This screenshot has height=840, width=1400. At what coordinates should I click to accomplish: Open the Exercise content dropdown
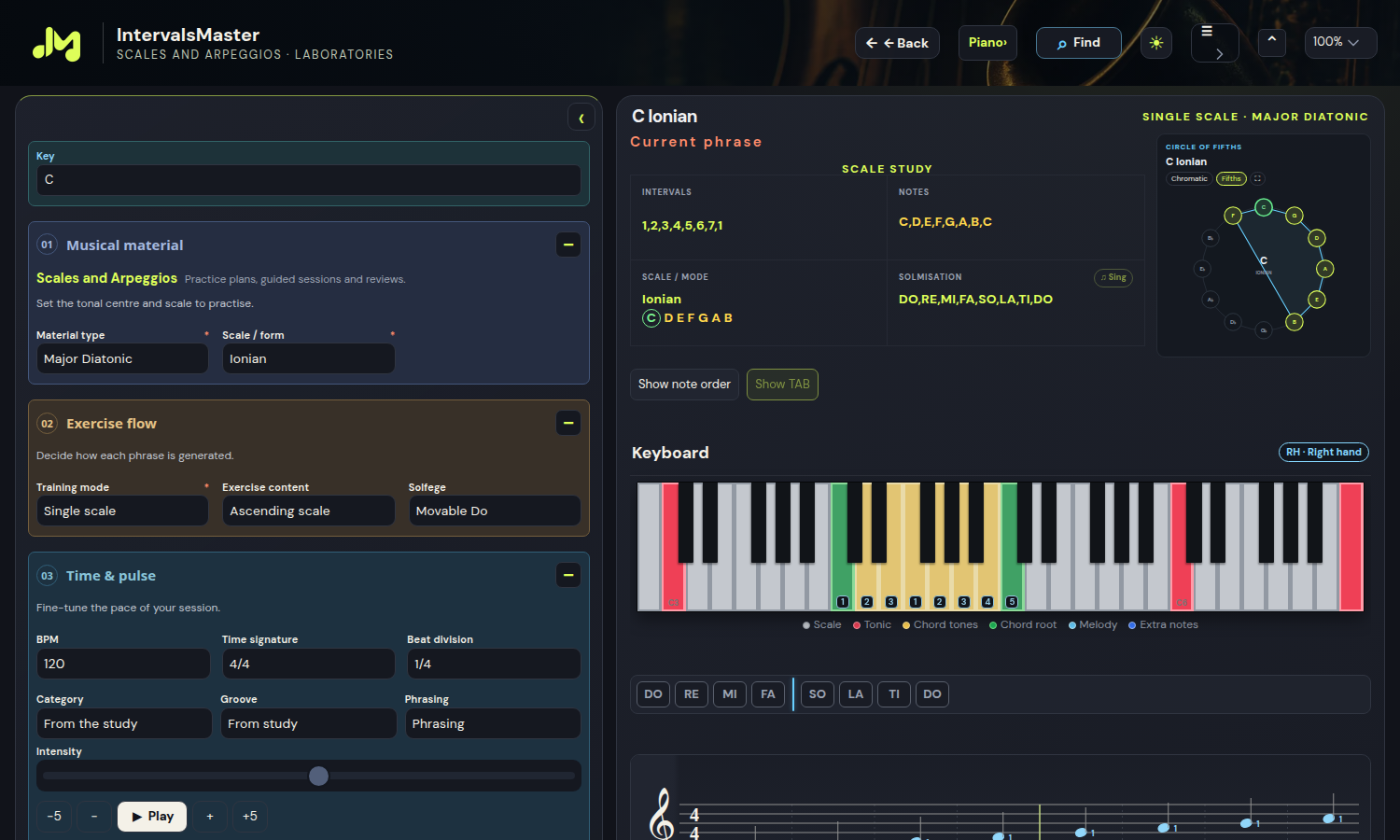pos(308,511)
